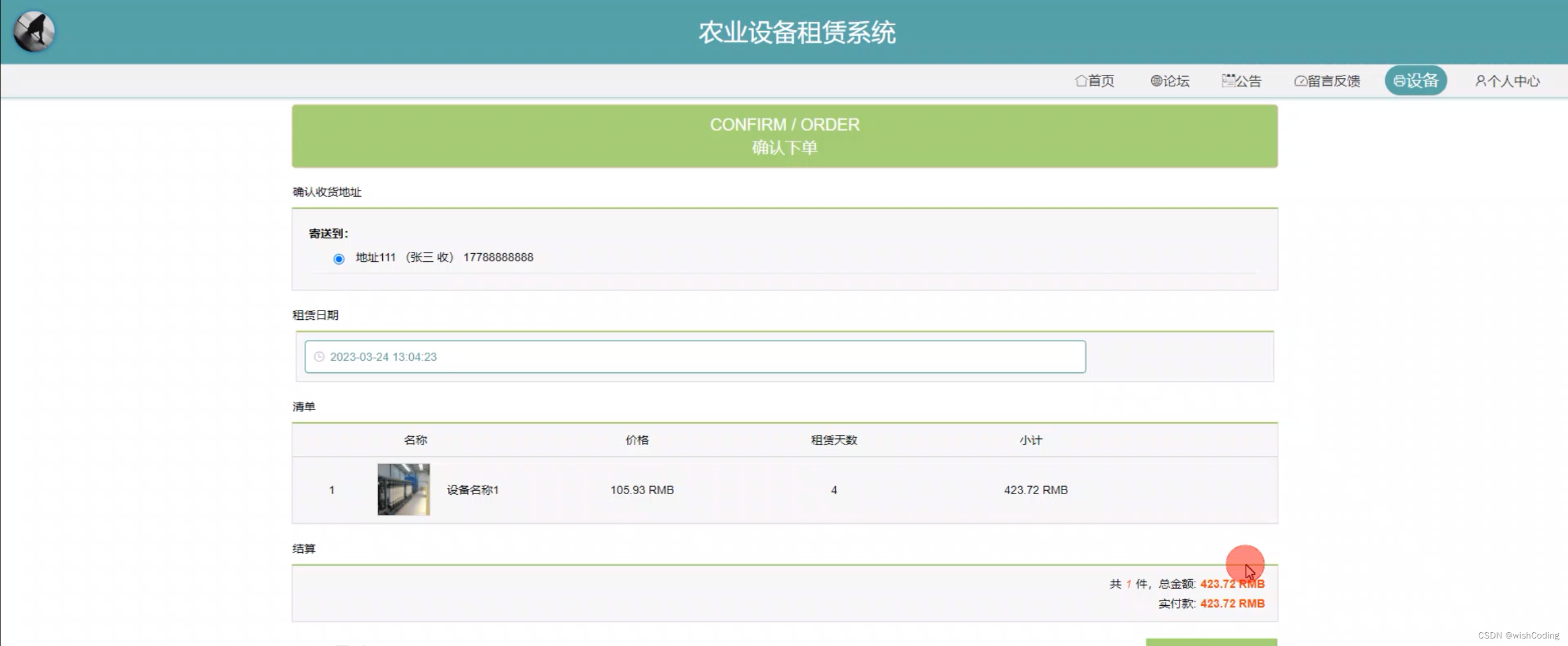Click the 小计 column header
This screenshot has width=1568, height=646.
point(1030,441)
